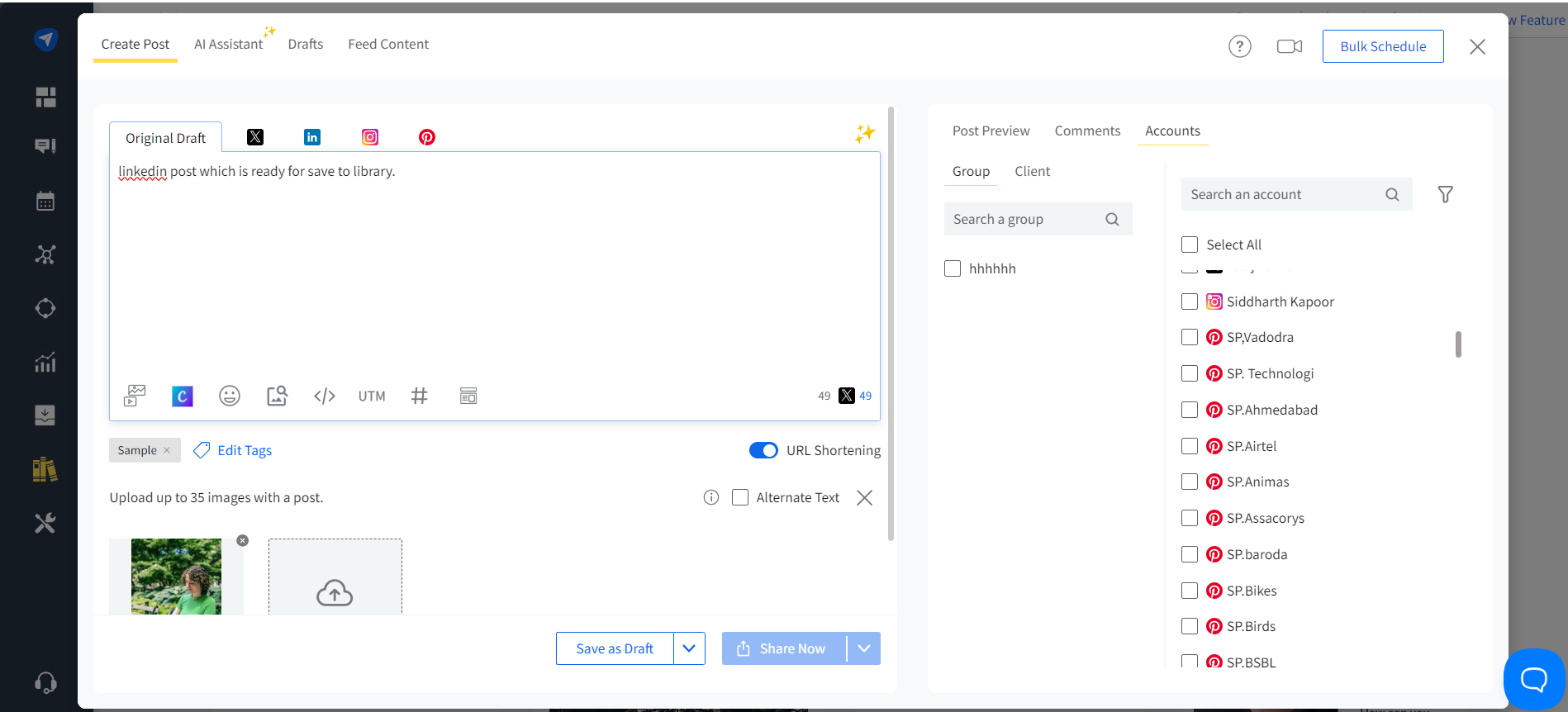This screenshot has width=1568, height=712.
Task: Switch to the LinkedIn draft tab icon
Action: [x=312, y=137]
